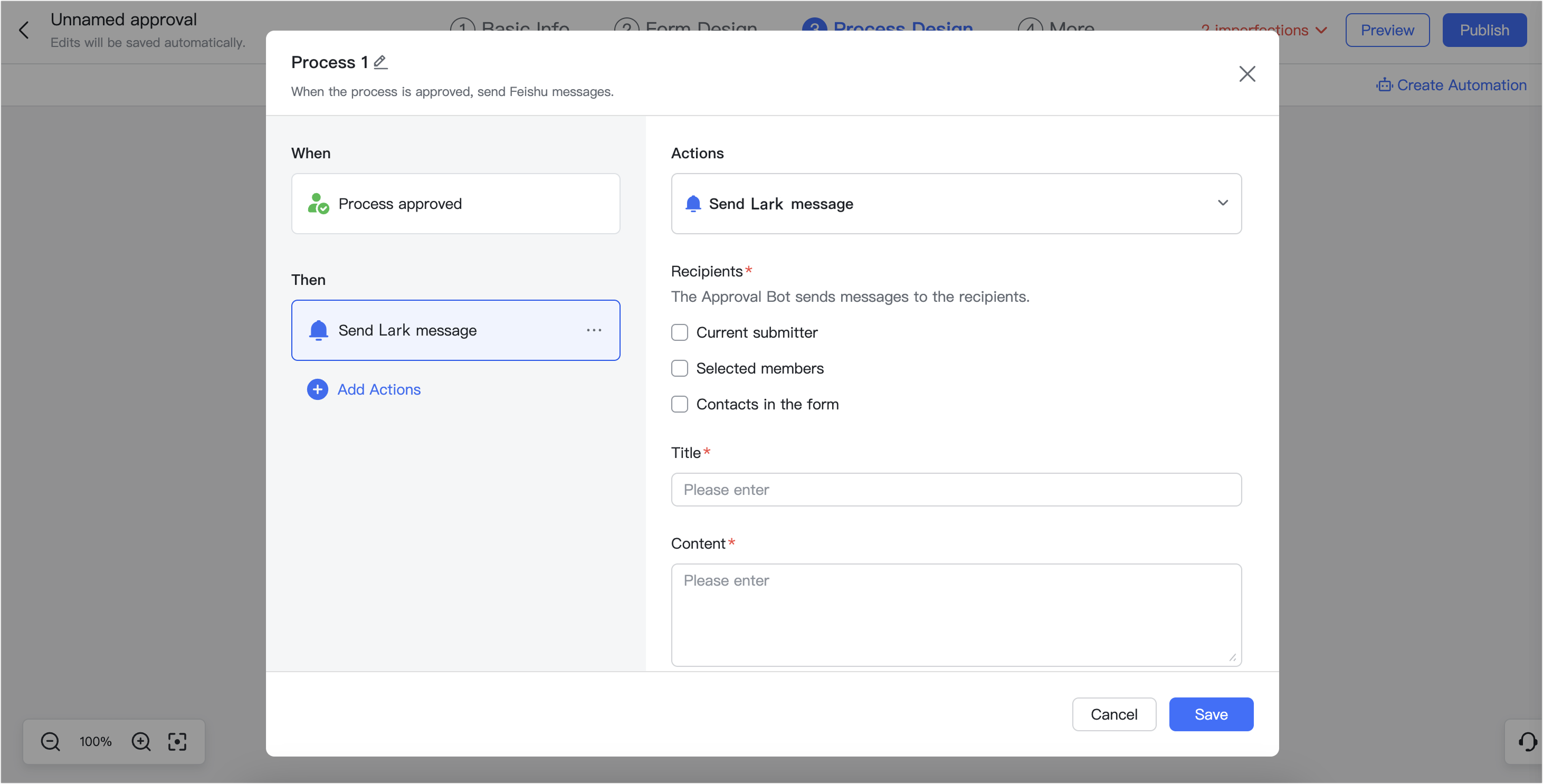Click the Preview button

(x=1387, y=30)
